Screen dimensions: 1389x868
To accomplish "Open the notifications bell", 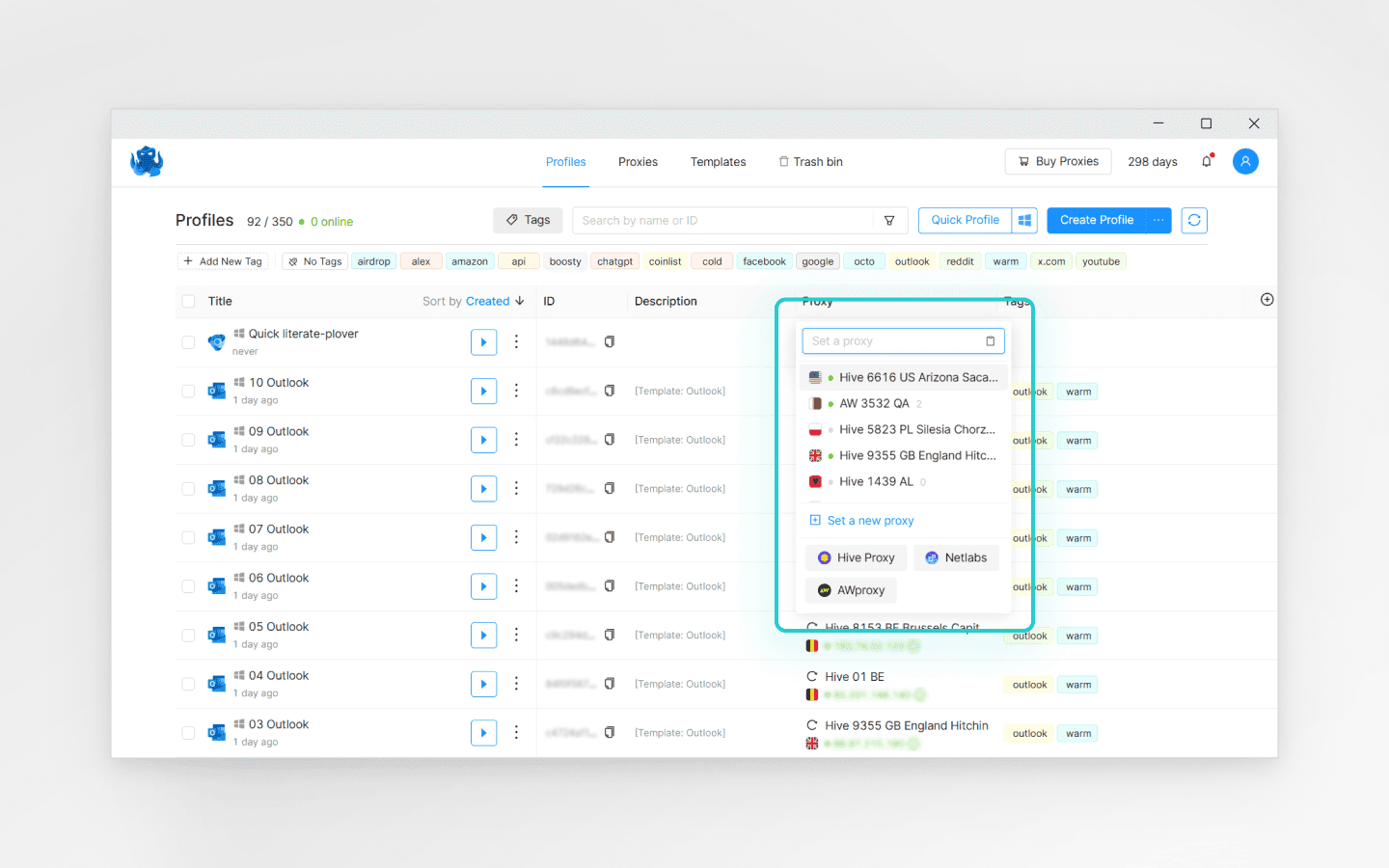I will tap(1207, 161).
